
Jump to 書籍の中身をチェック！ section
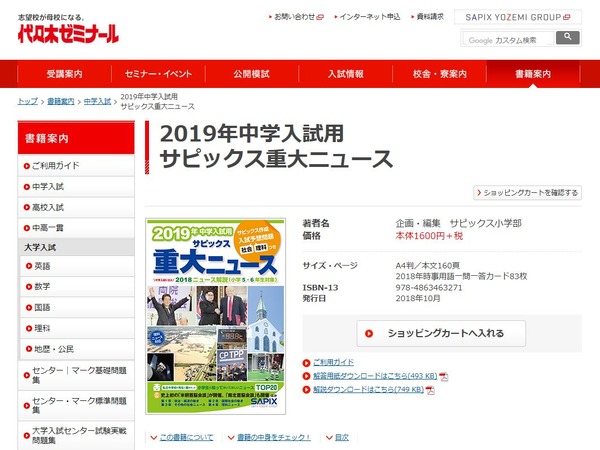click(x=274, y=437)
